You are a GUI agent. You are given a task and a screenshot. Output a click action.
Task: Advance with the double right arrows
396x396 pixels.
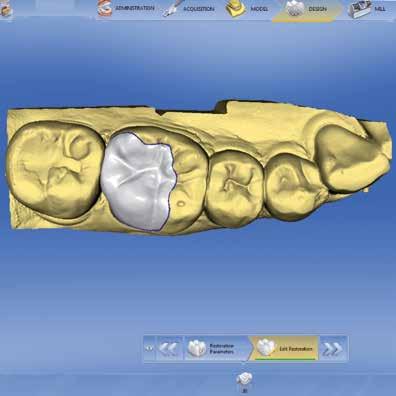tap(333, 349)
